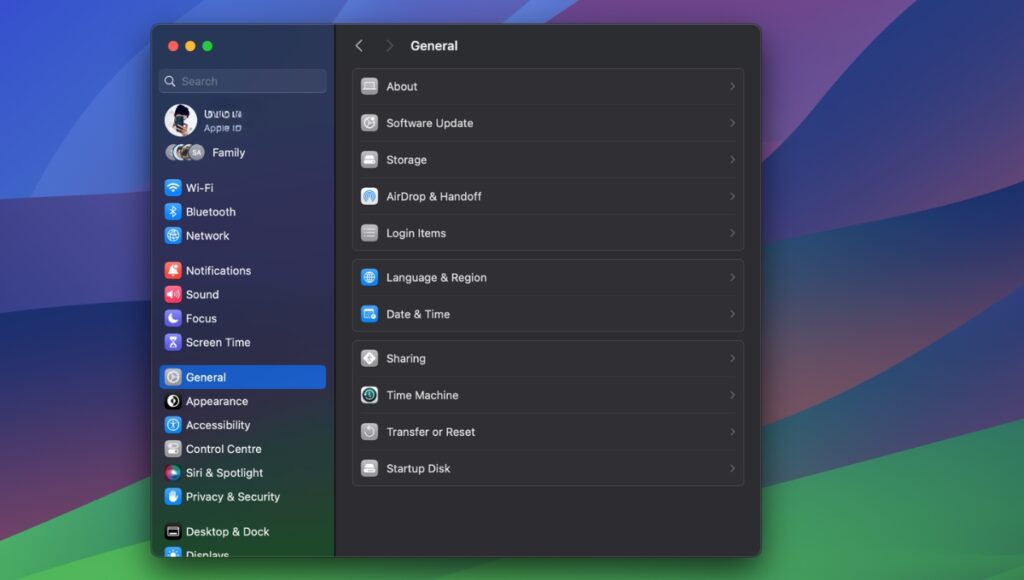Viewport: 1024px width, 580px height.
Task: Open the Time Machine text label
Action: point(422,395)
